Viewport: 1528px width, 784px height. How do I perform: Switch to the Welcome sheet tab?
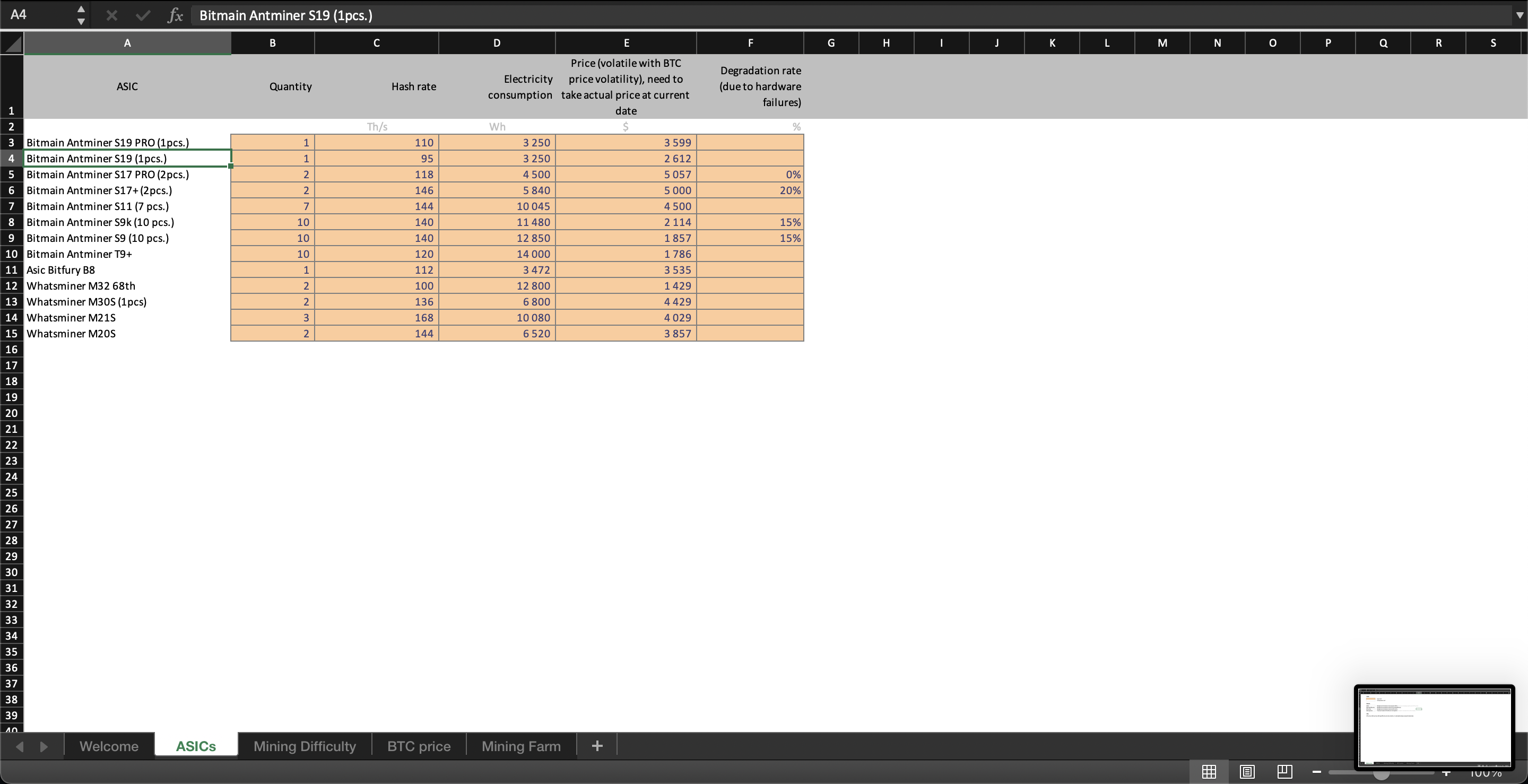109,746
